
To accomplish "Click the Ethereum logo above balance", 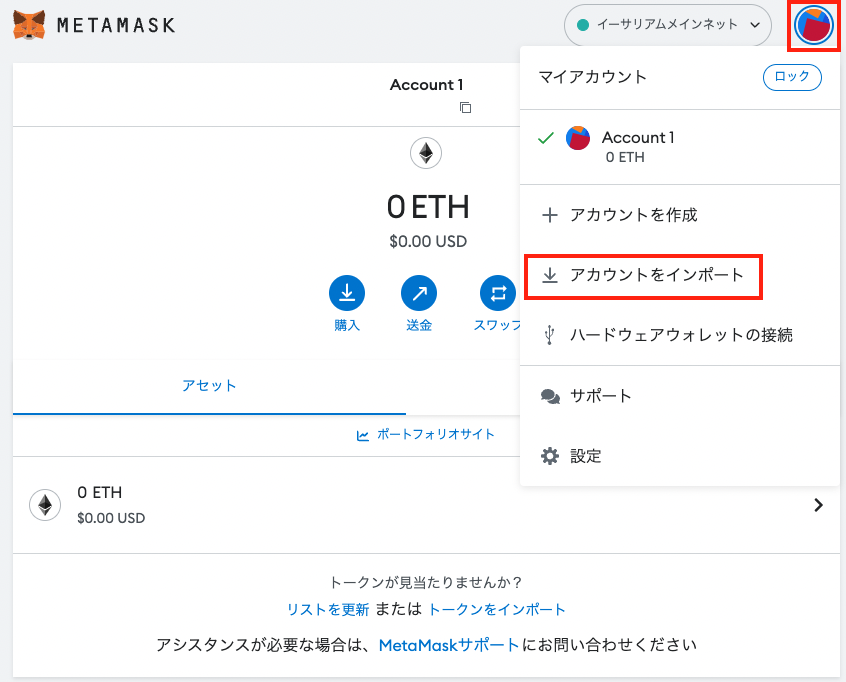I will 426,153.
